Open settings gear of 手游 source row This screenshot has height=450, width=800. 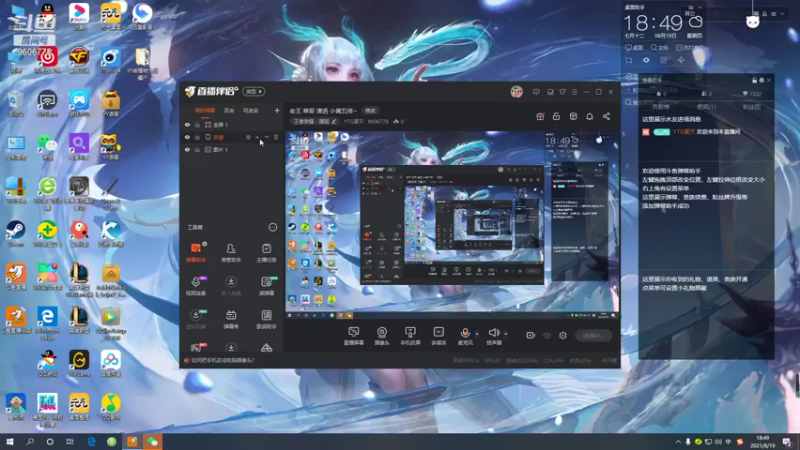[248, 137]
